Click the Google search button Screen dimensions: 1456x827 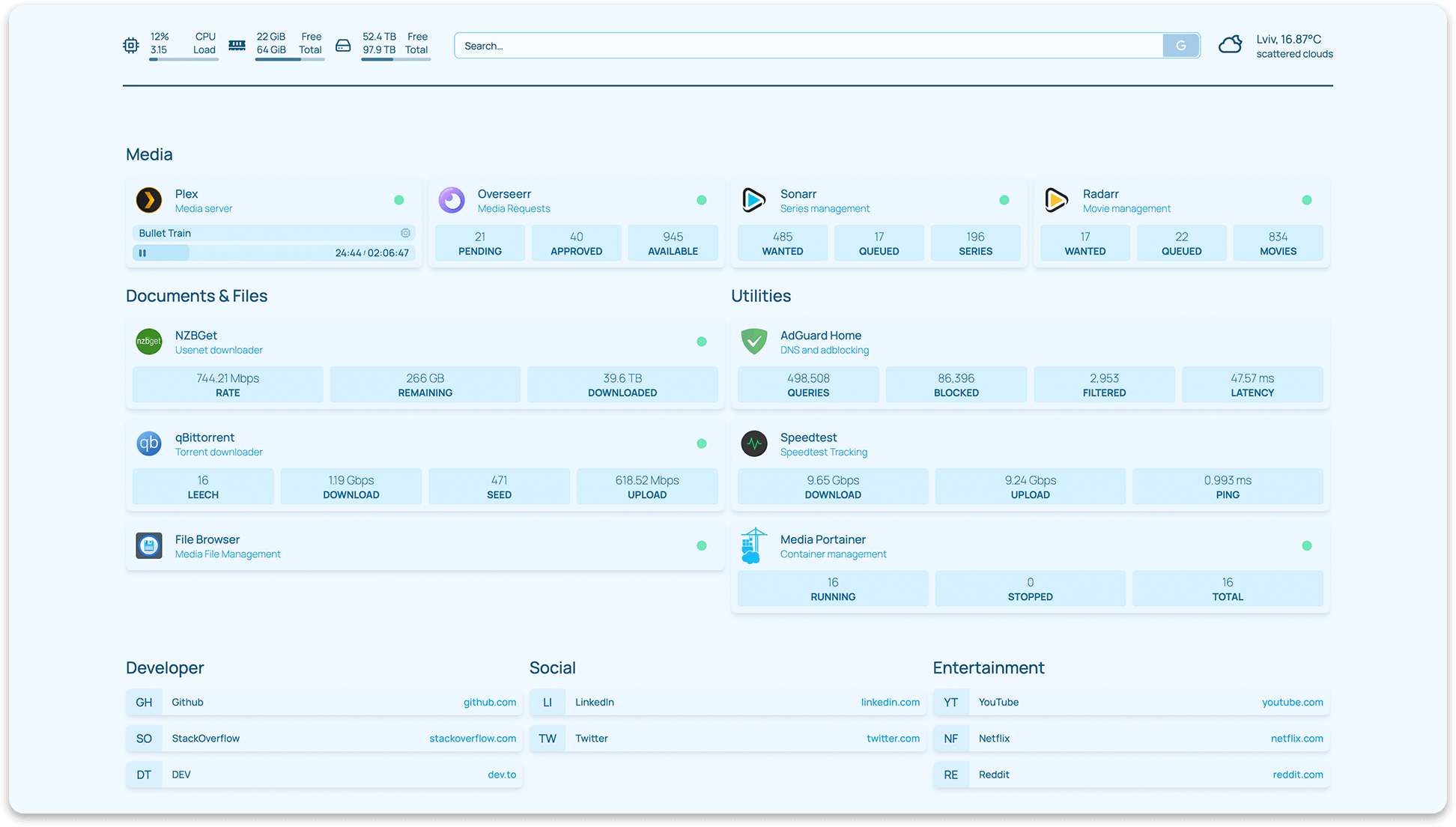pyautogui.click(x=1181, y=46)
